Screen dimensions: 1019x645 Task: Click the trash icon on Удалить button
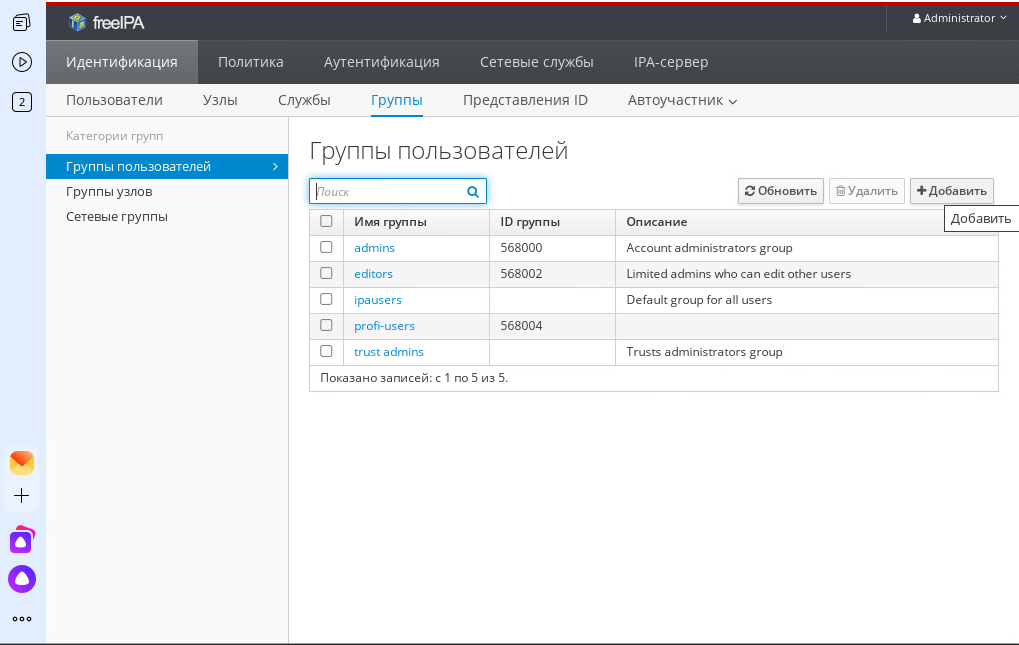click(840, 190)
